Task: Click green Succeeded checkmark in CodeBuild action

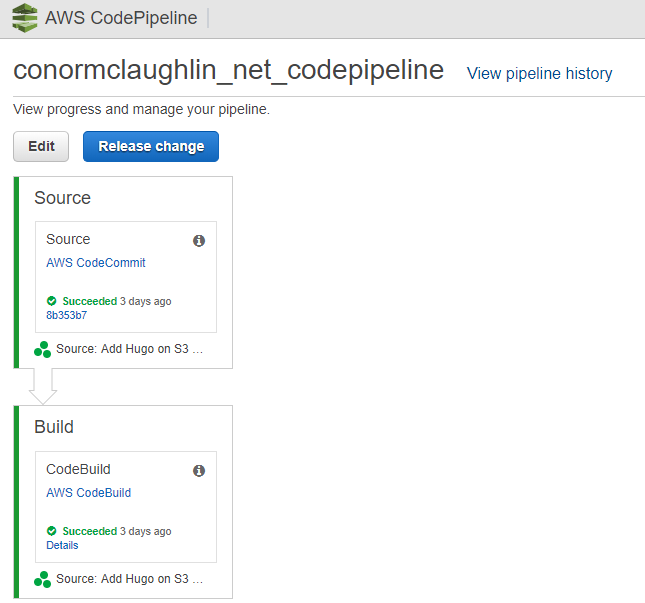Action: (x=51, y=531)
